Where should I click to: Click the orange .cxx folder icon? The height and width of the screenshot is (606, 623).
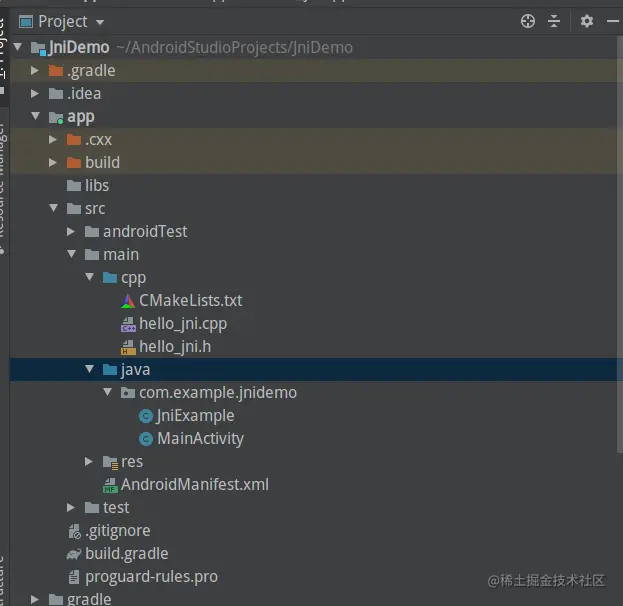tap(74, 139)
